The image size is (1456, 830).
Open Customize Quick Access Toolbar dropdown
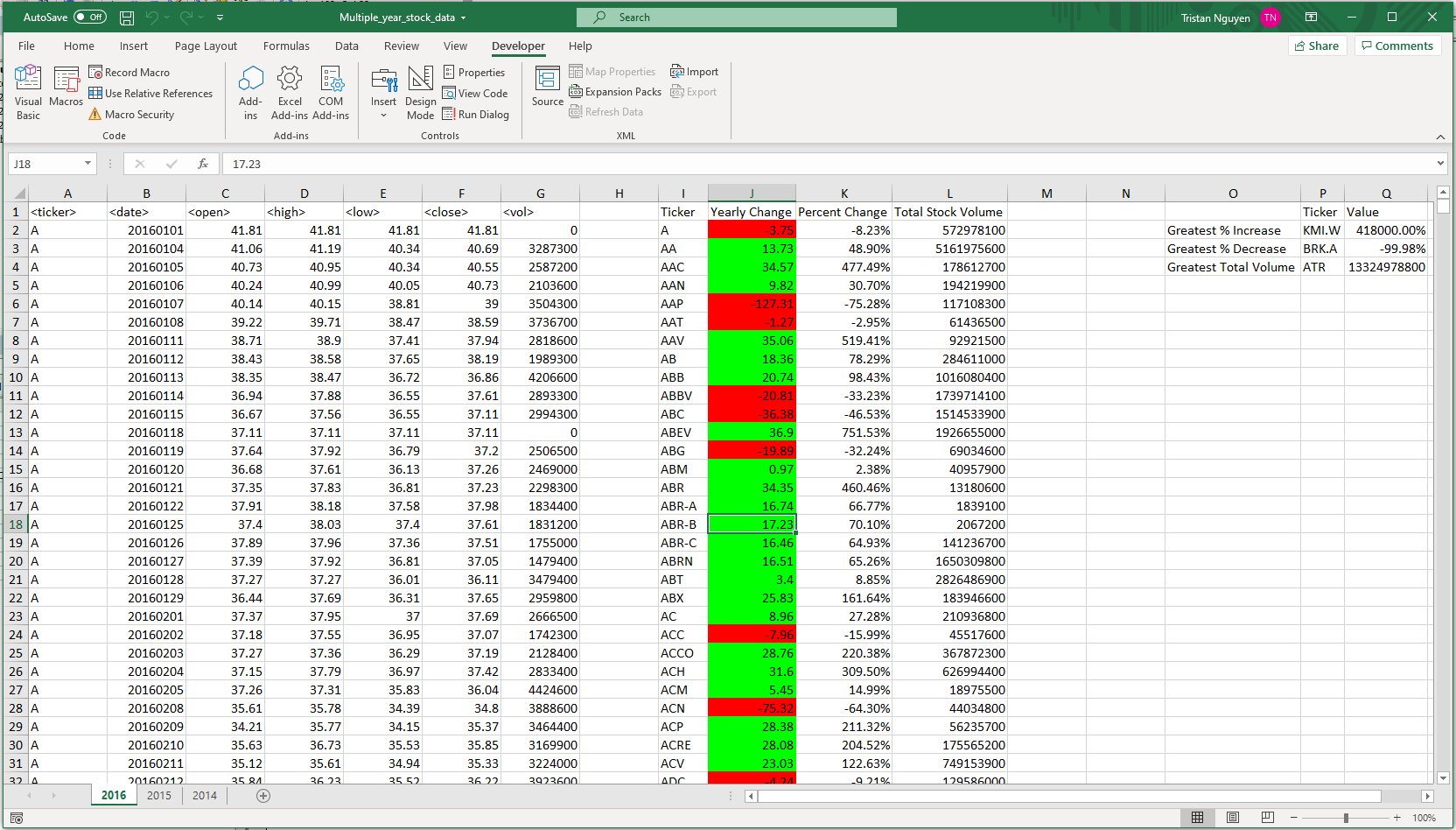(x=220, y=18)
